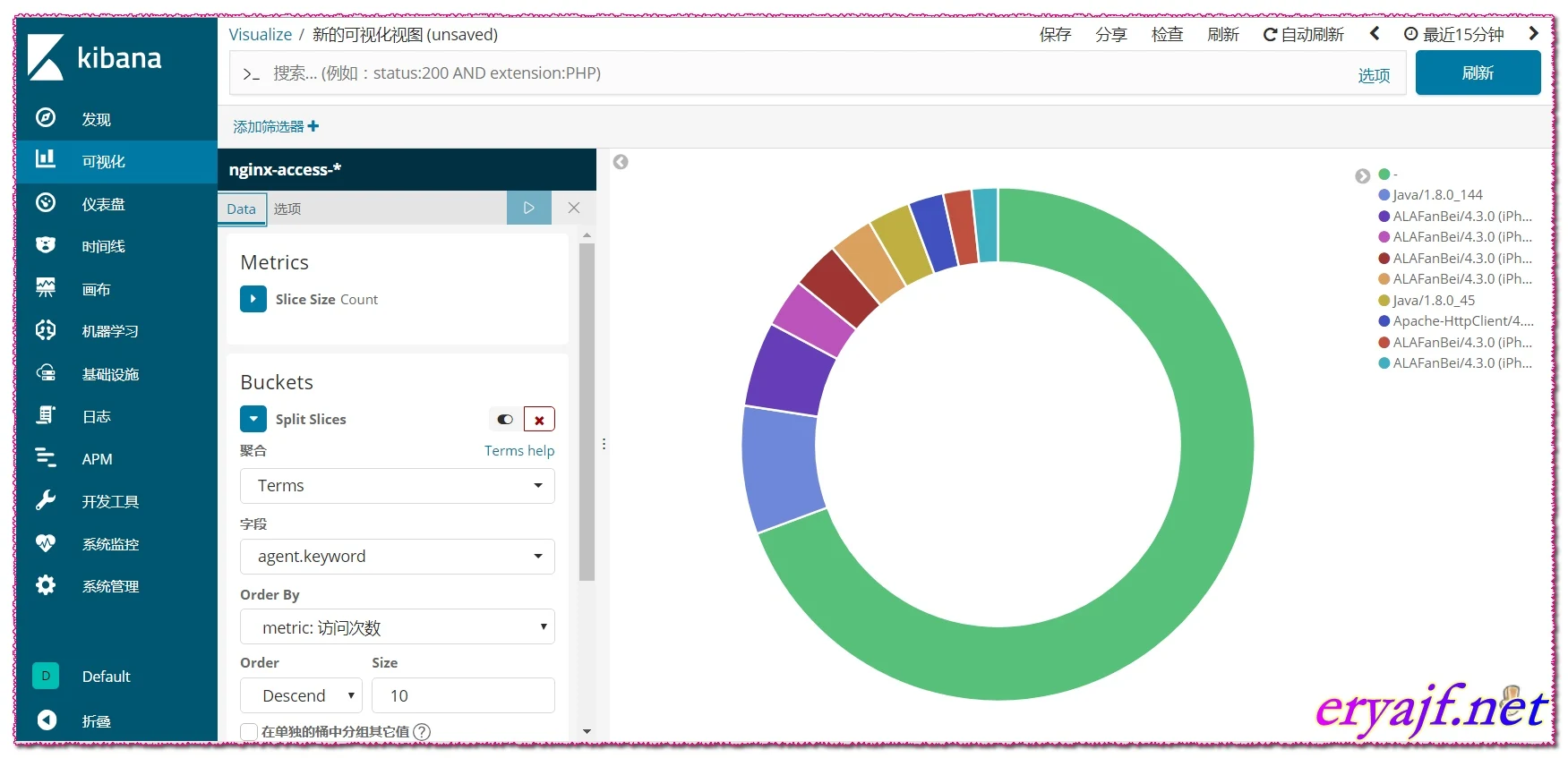Click the Default space avatar
The image size is (1568, 758).
(x=46, y=676)
